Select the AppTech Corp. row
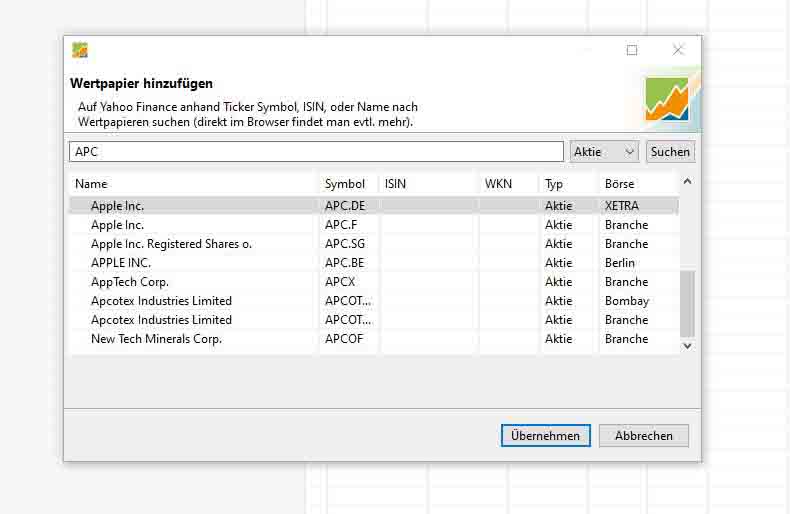The image size is (790, 514). point(374,282)
